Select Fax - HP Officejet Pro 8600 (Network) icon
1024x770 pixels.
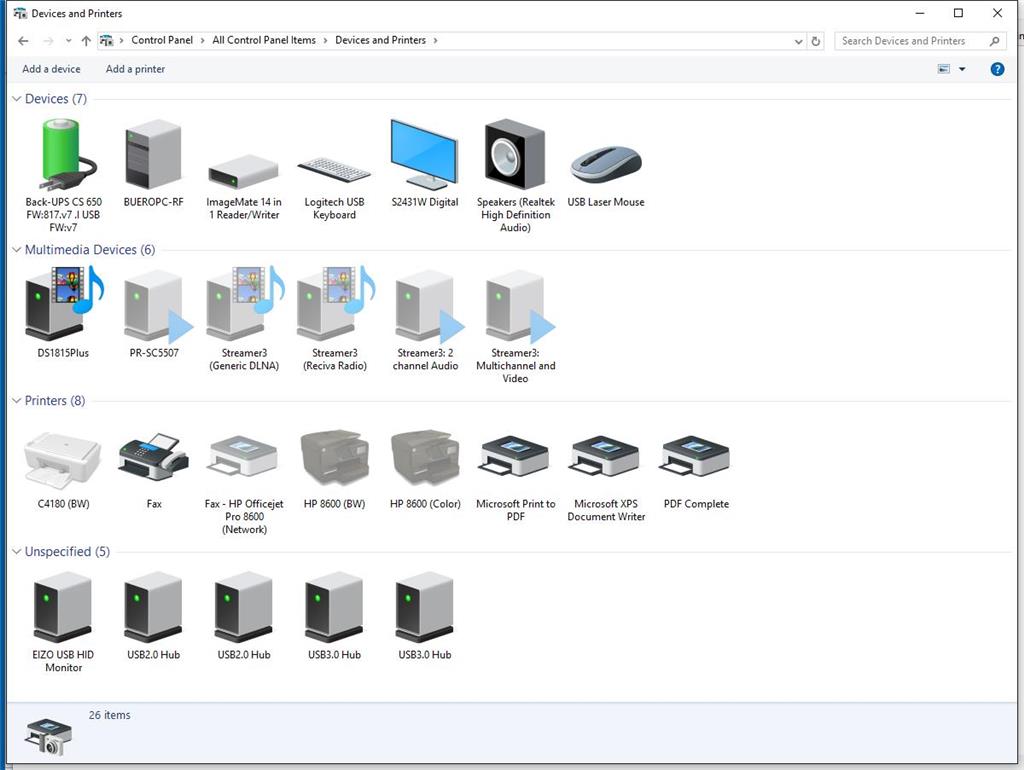[244, 457]
